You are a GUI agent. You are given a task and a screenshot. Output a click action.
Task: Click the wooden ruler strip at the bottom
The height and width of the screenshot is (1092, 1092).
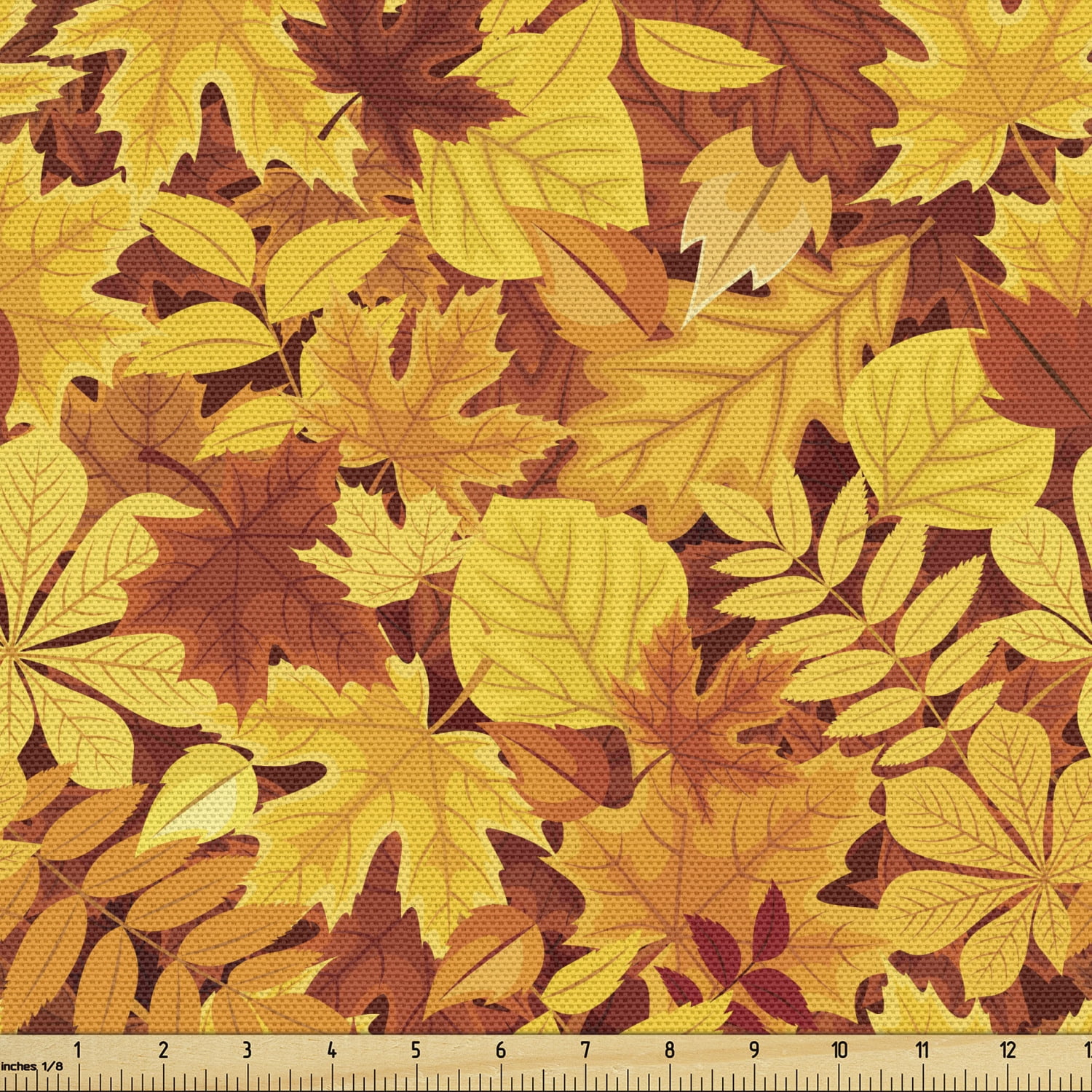tap(546, 1056)
